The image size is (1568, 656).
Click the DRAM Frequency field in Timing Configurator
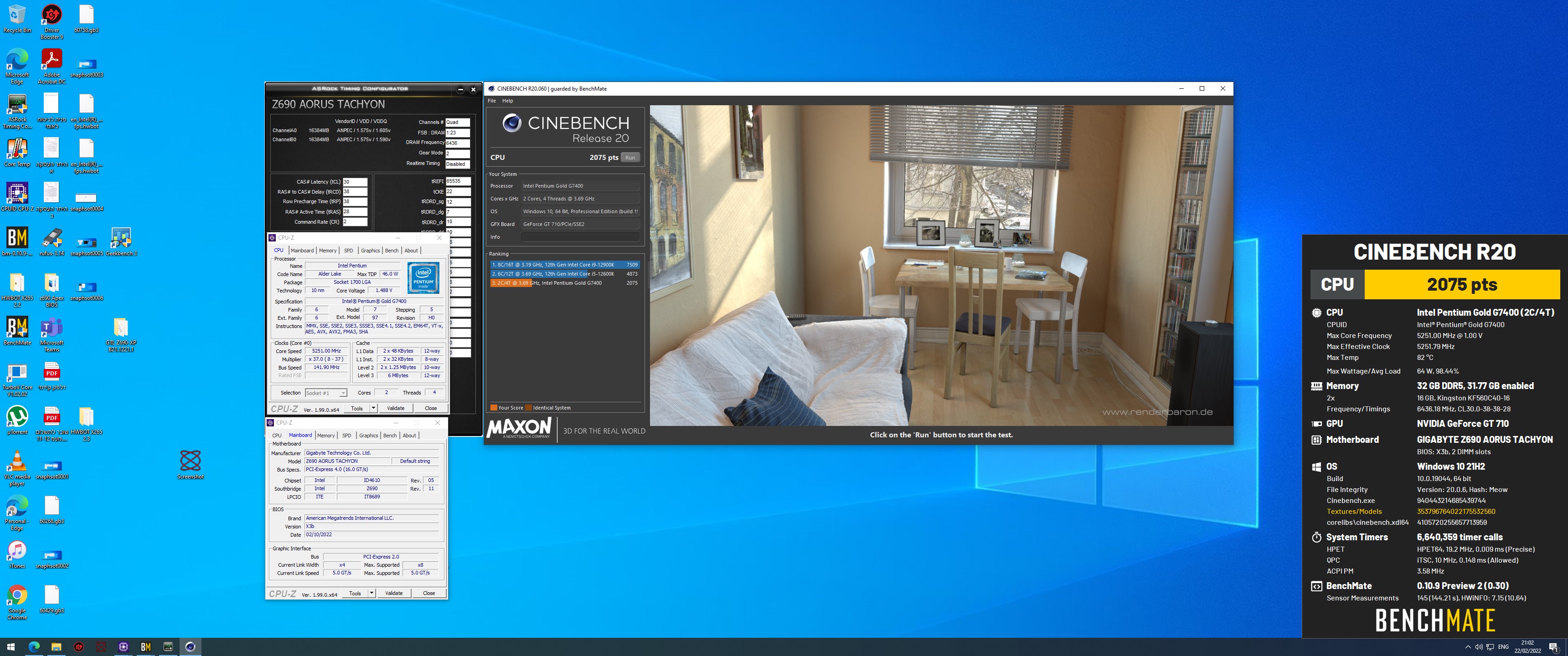pos(458,143)
